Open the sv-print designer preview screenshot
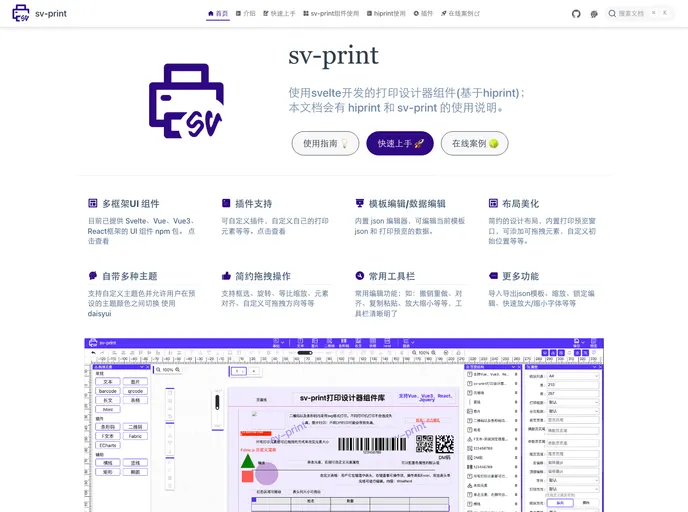Screen dimensions: 688x512 pyautogui.click(x=344, y=425)
